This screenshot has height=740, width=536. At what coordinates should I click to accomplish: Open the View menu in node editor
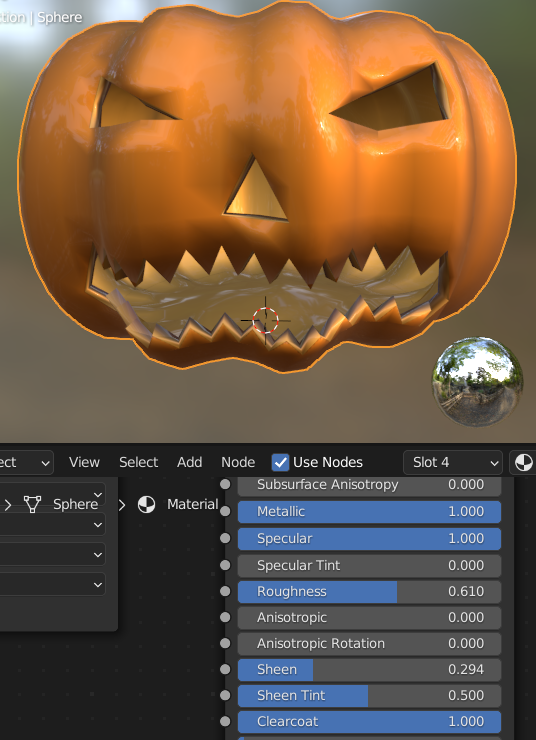point(84,462)
